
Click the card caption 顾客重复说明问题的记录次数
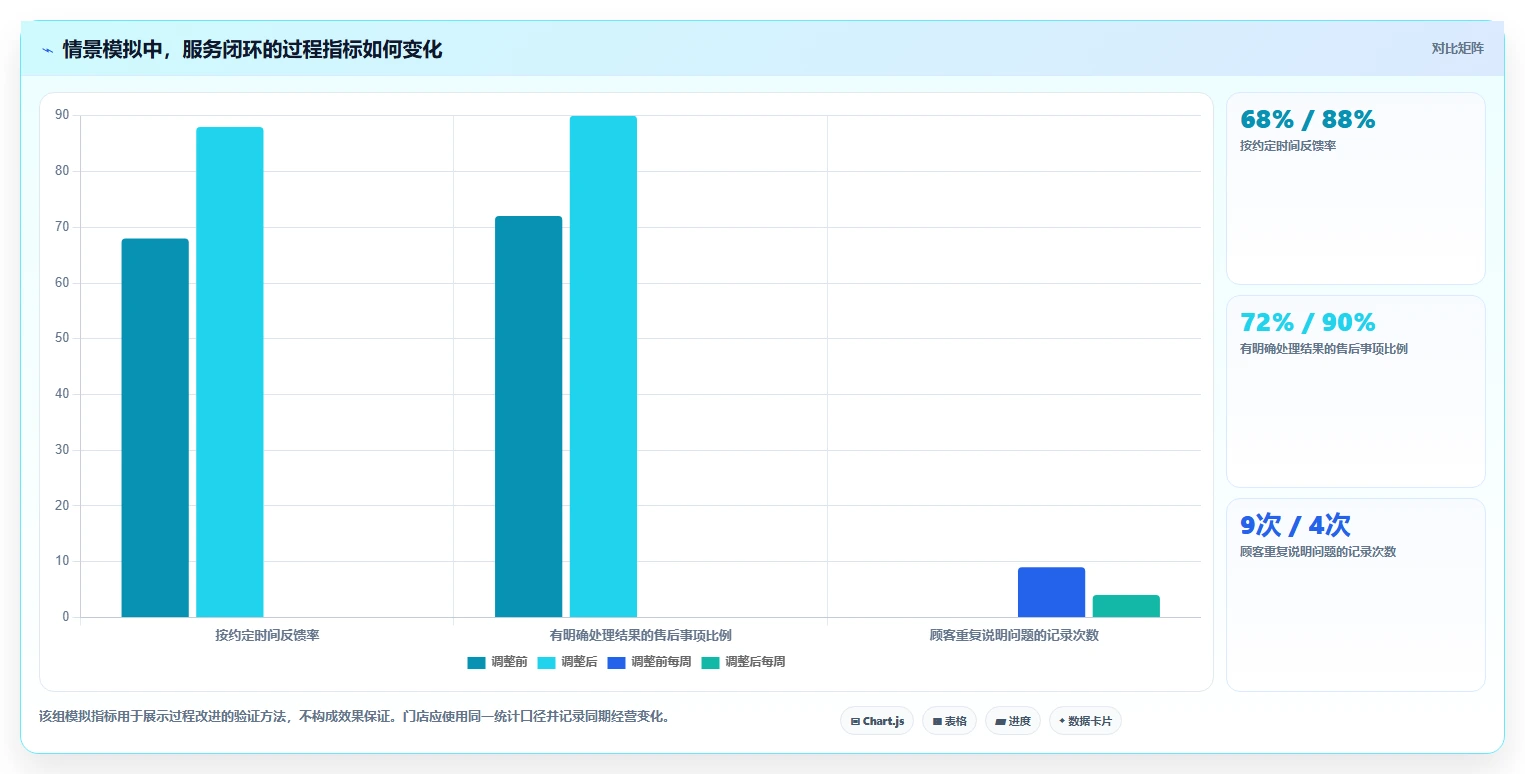coord(1318,552)
